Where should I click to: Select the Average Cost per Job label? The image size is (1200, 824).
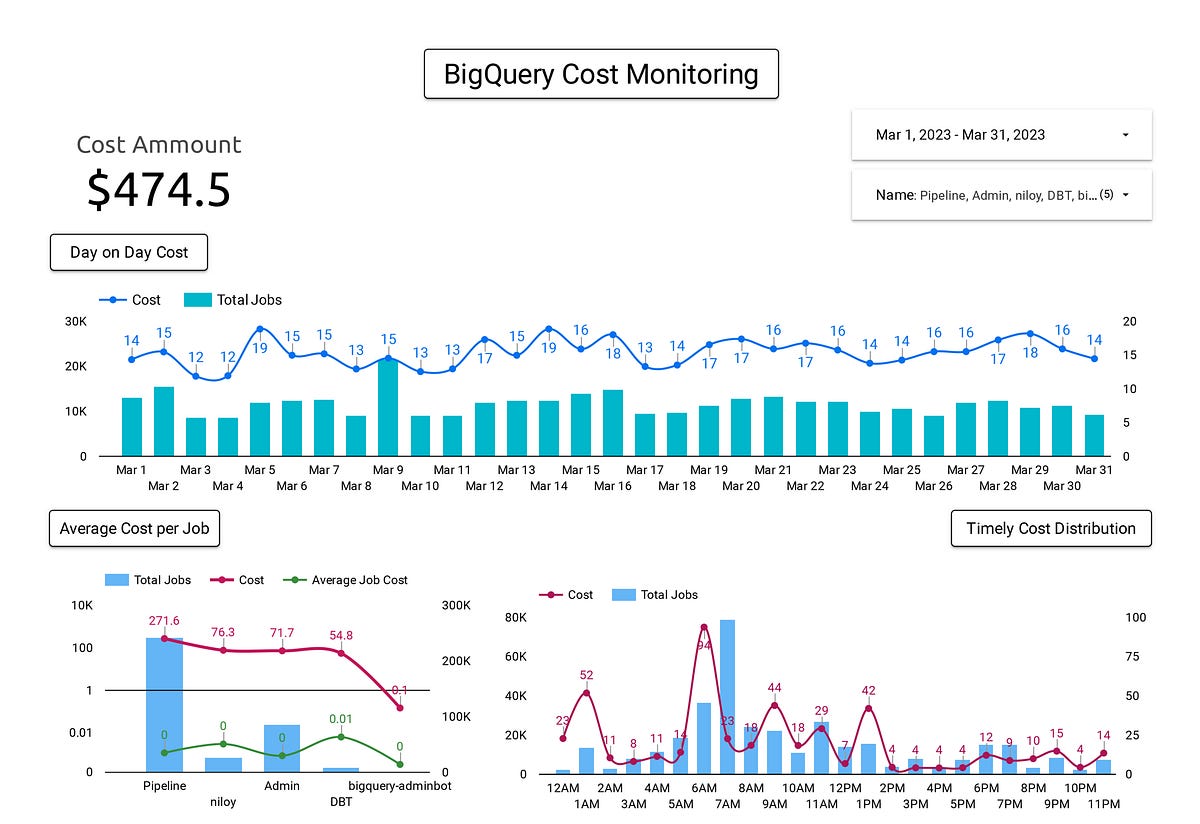tap(134, 528)
